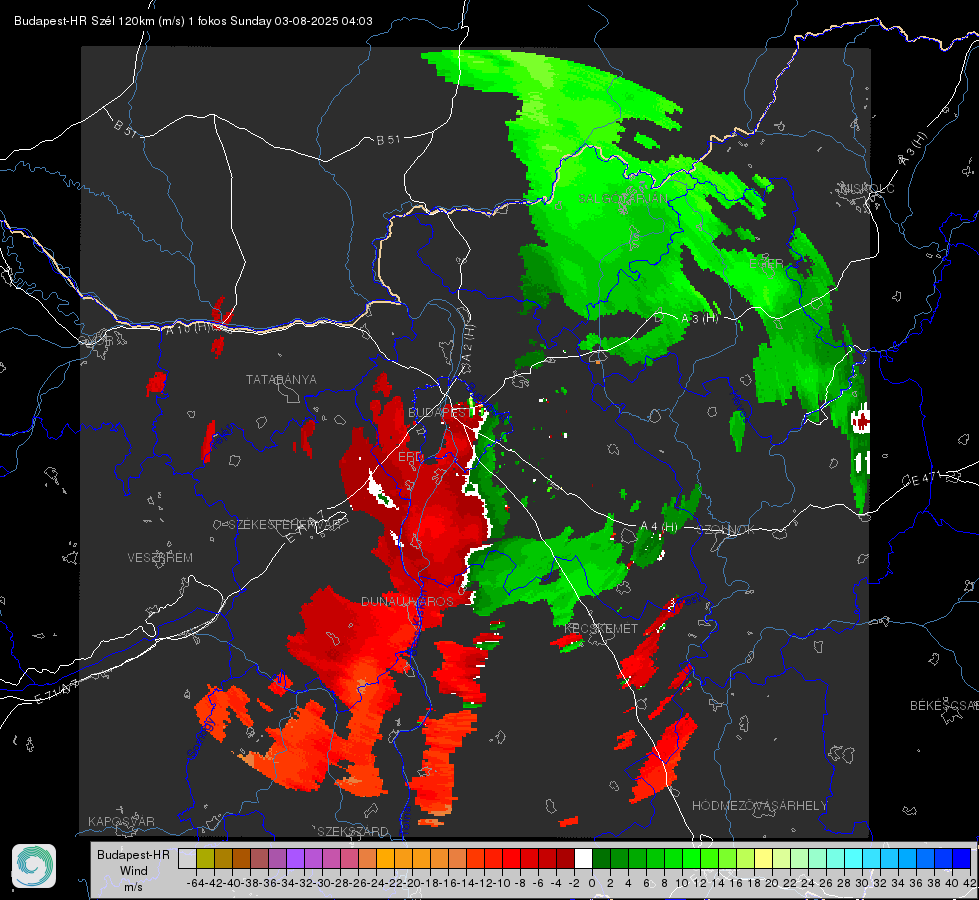This screenshot has height=900, width=979.
Task: Click the 10 value on the legend
Action: 682,883
